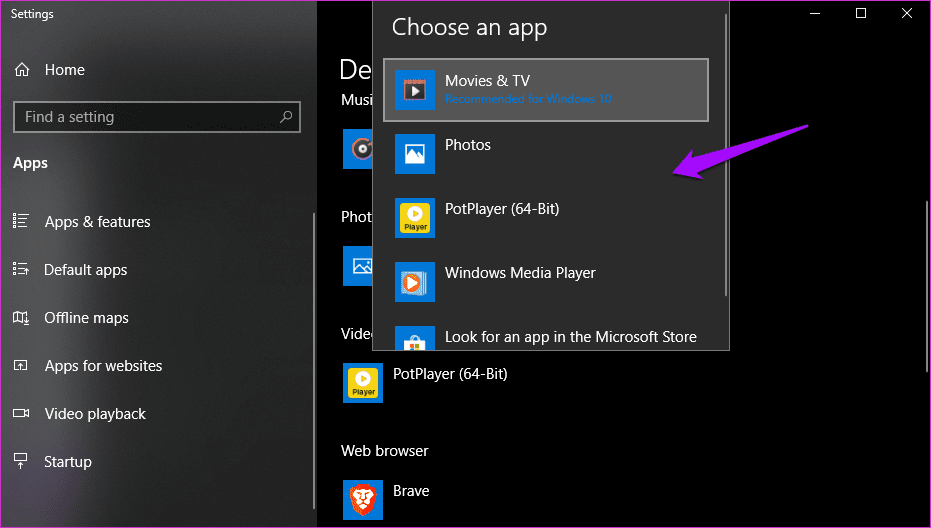Image resolution: width=931 pixels, height=528 pixels.
Task: Click the Offline maps icon
Action: click(21, 318)
